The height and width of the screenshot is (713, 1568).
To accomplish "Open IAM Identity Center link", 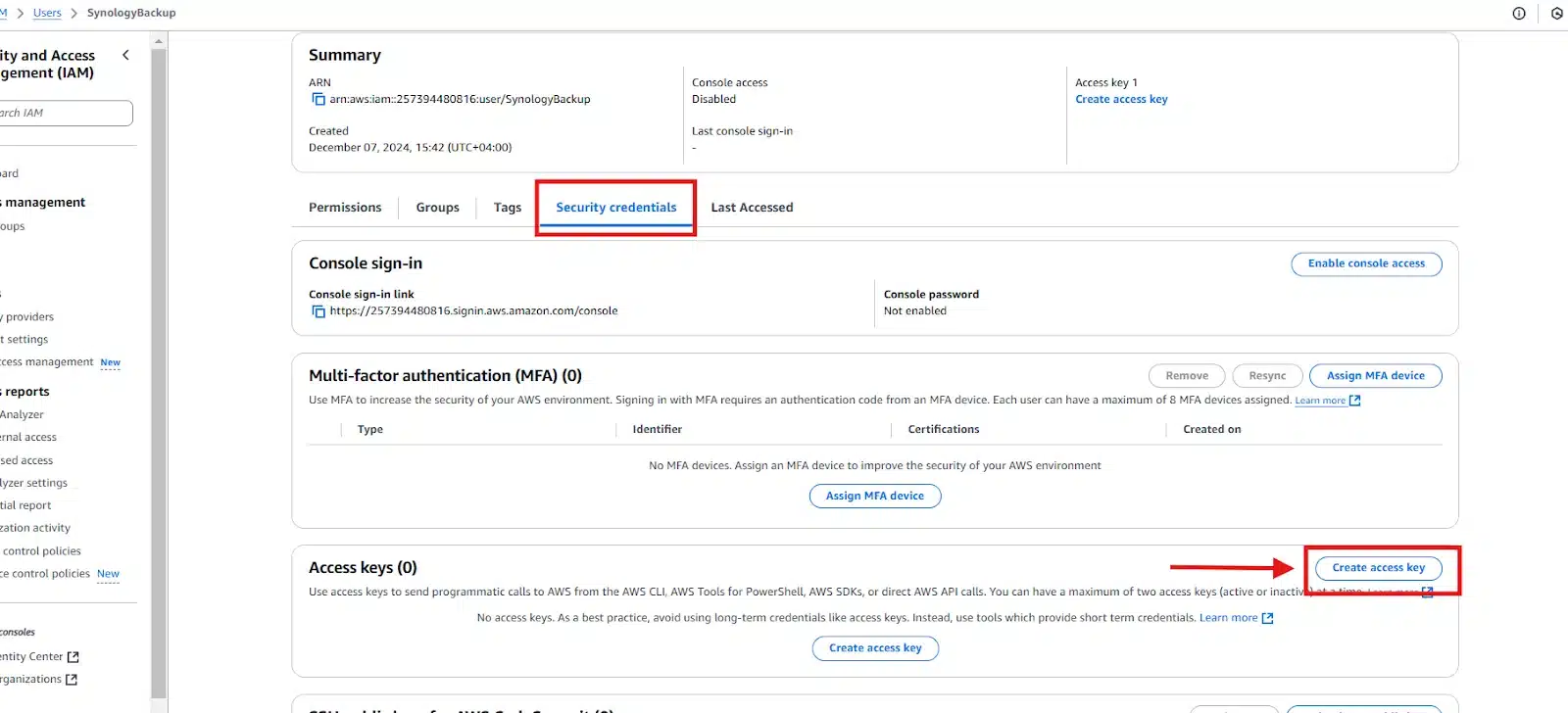I will [31, 657].
